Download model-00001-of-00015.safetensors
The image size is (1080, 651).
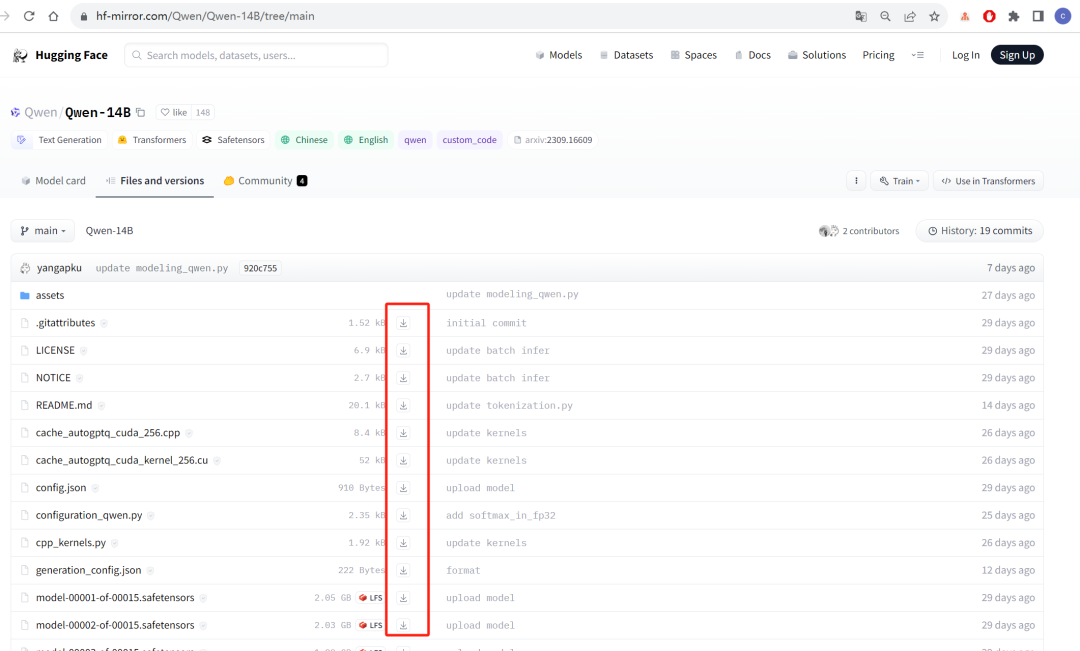pyautogui.click(x=404, y=598)
